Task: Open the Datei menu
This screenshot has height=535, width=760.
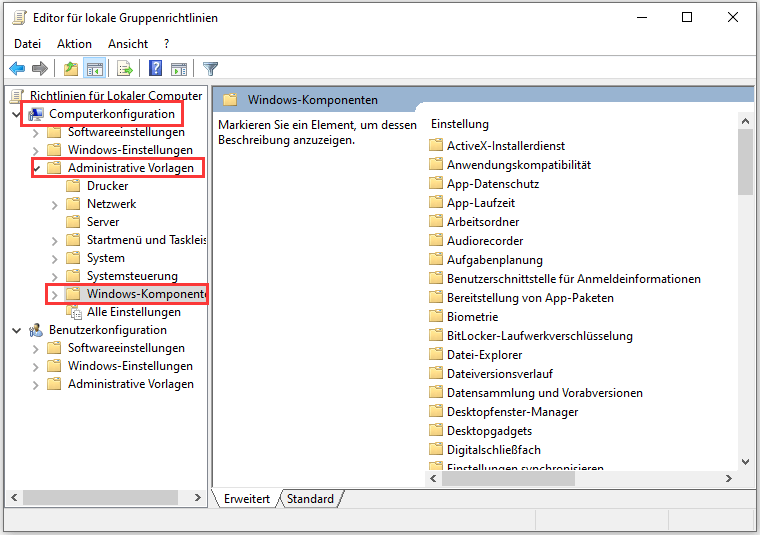Action: click(x=27, y=44)
